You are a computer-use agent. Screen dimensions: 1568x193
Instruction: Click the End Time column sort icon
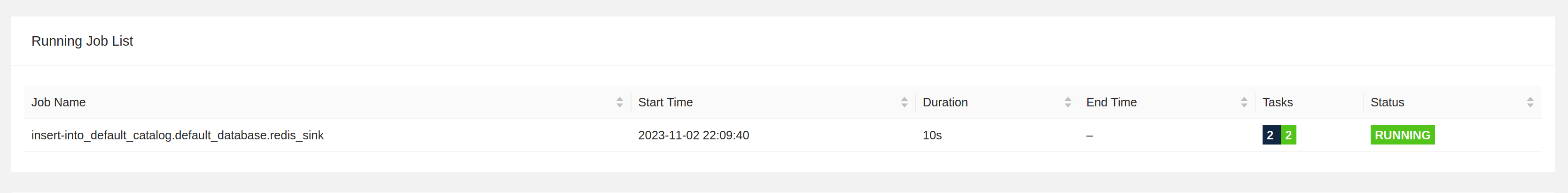click(x=1244, y=103)
